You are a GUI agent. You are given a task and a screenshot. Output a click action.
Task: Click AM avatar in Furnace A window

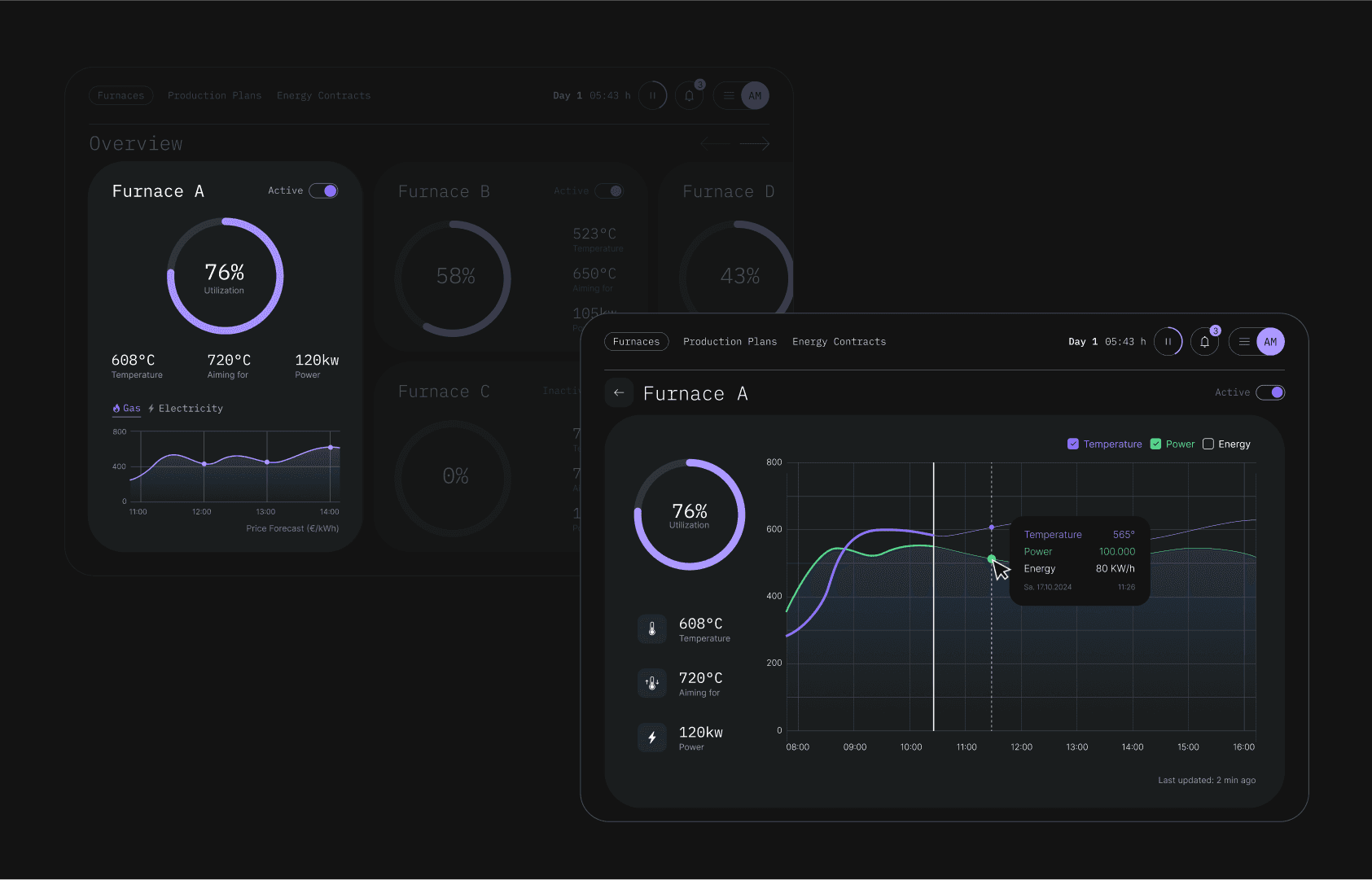[x=1270, y=342]
